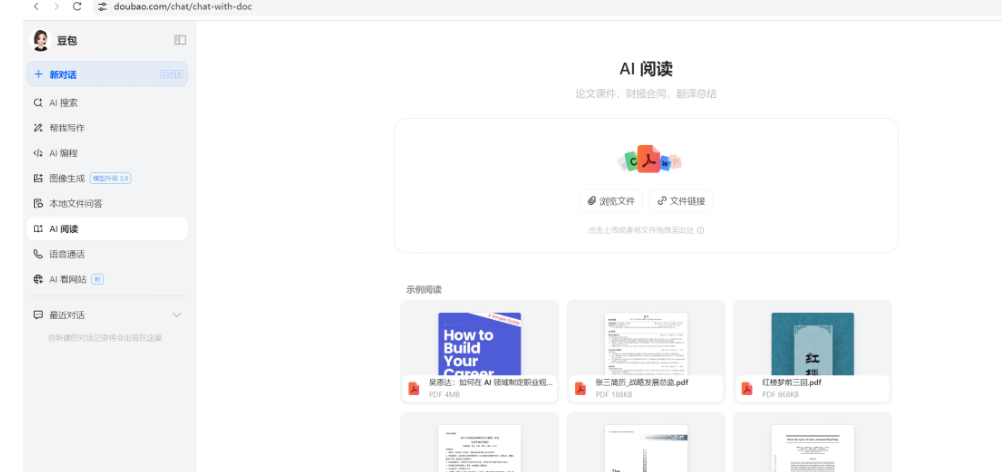Click the PDF icon of 吴恩达 file
Image resolution: width=1007 pixels, height=472 pixels.
(x=414, y=389)
